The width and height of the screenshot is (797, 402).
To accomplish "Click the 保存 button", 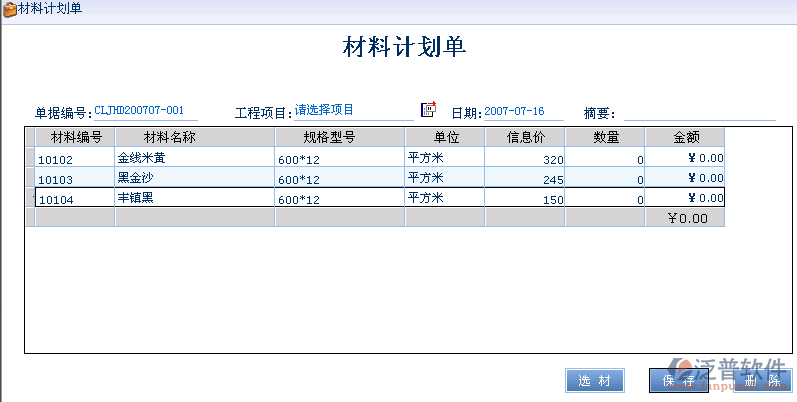I will pos(679,380).
